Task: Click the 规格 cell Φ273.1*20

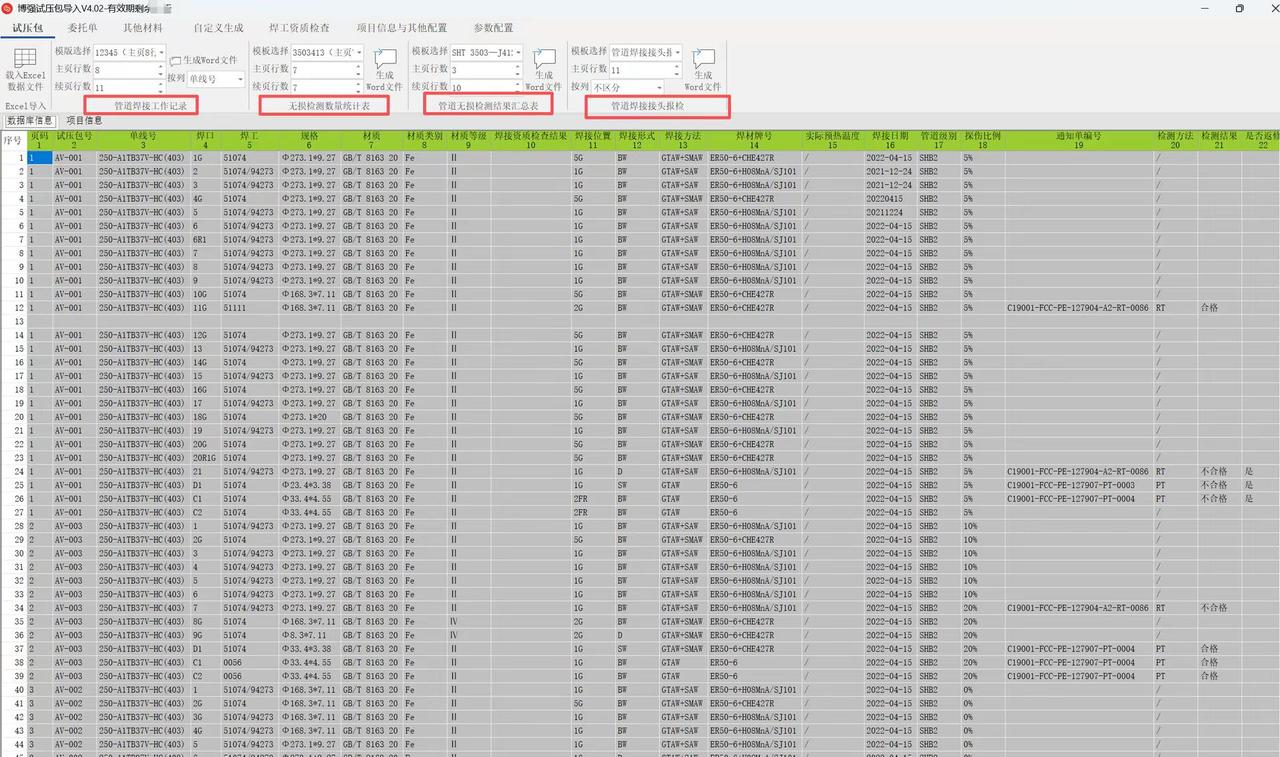Action: click(x=309, y=416)
